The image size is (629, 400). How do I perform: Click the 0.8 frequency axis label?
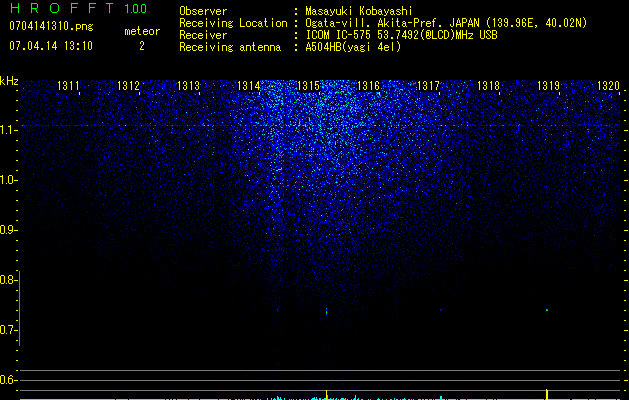pos(7,280)
